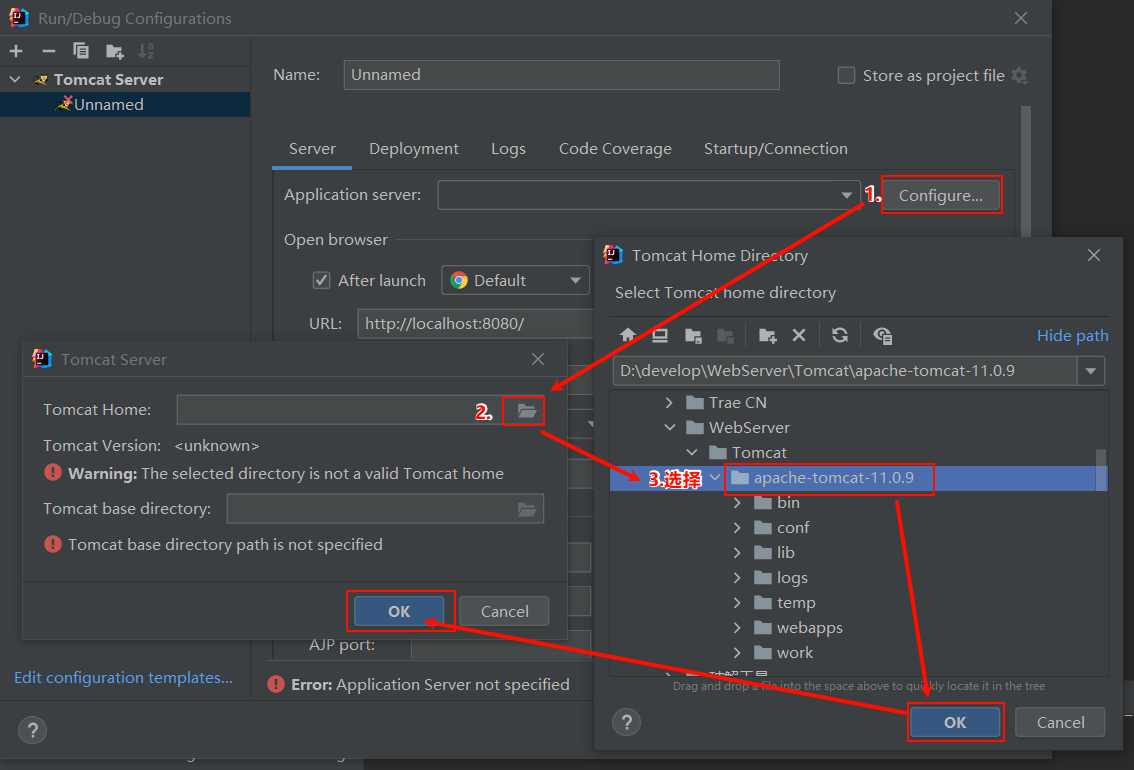
Task: Select Unnamed configuration in tree
Action: 125,105
